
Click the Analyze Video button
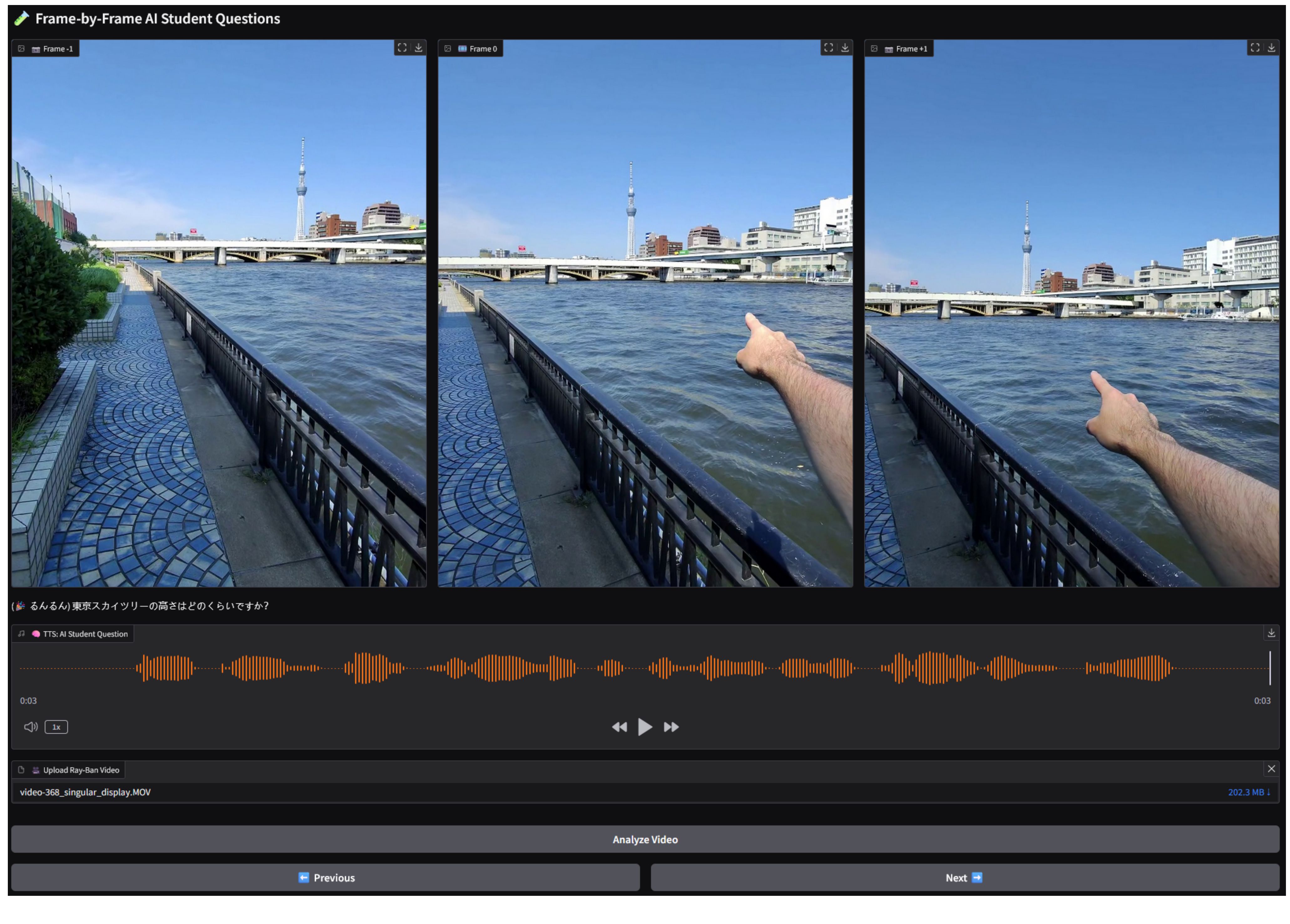(x=645, y=840)
